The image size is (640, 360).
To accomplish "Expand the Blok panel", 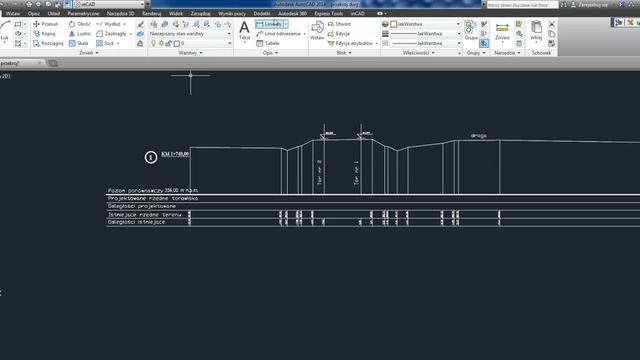I will pyautogui.click(x=344, y=53).
